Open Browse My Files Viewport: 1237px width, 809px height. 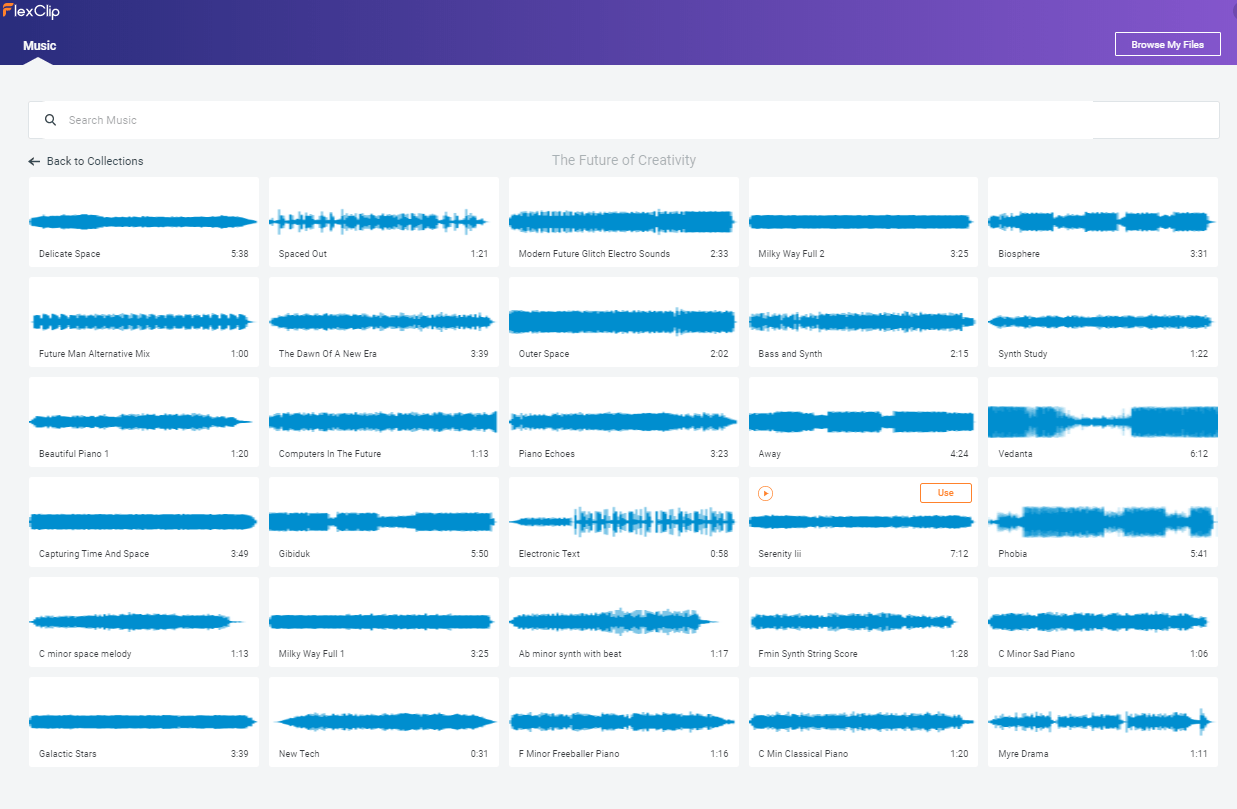pos(1167,44)
